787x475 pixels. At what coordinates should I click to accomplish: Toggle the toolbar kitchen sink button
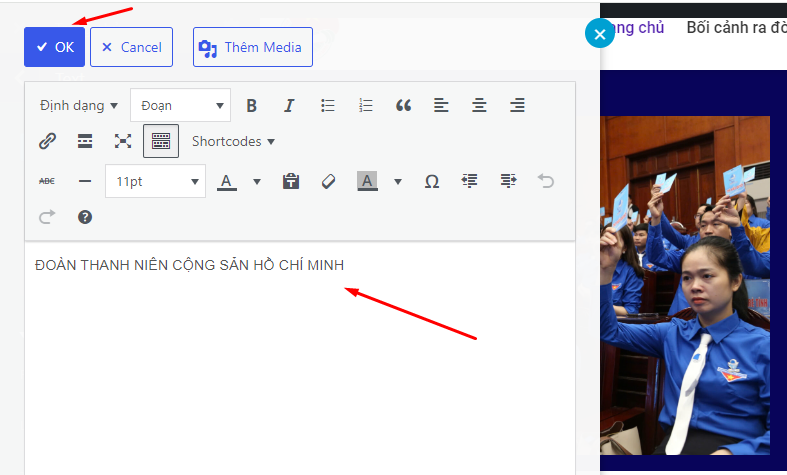[161, 141]
